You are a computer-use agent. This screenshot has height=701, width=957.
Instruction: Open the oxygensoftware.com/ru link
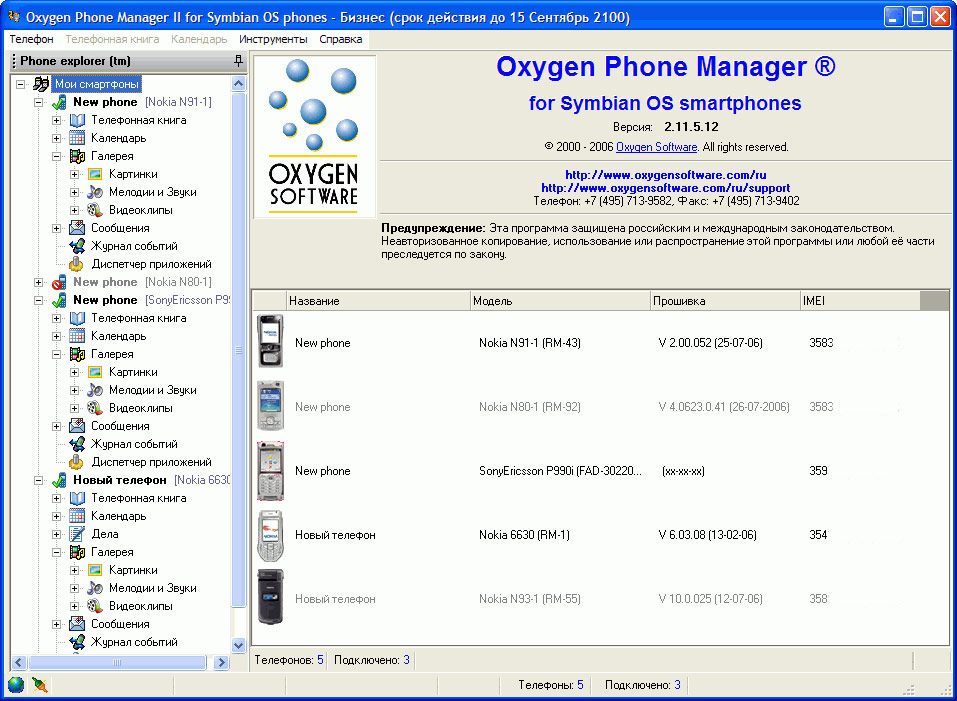click(x=666, y=175)
